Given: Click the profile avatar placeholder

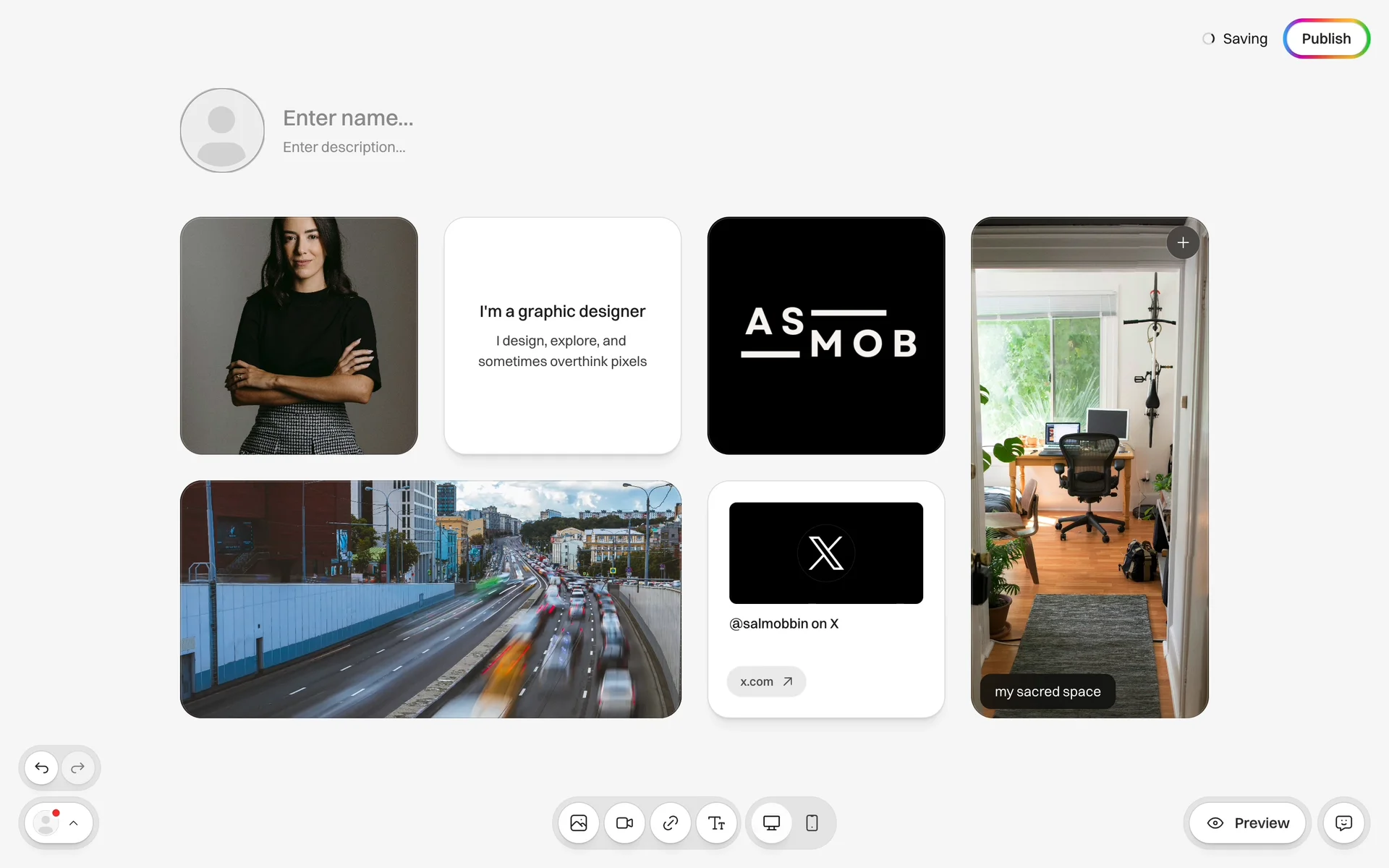Looking at the screenshot, I should coord(222,130).
